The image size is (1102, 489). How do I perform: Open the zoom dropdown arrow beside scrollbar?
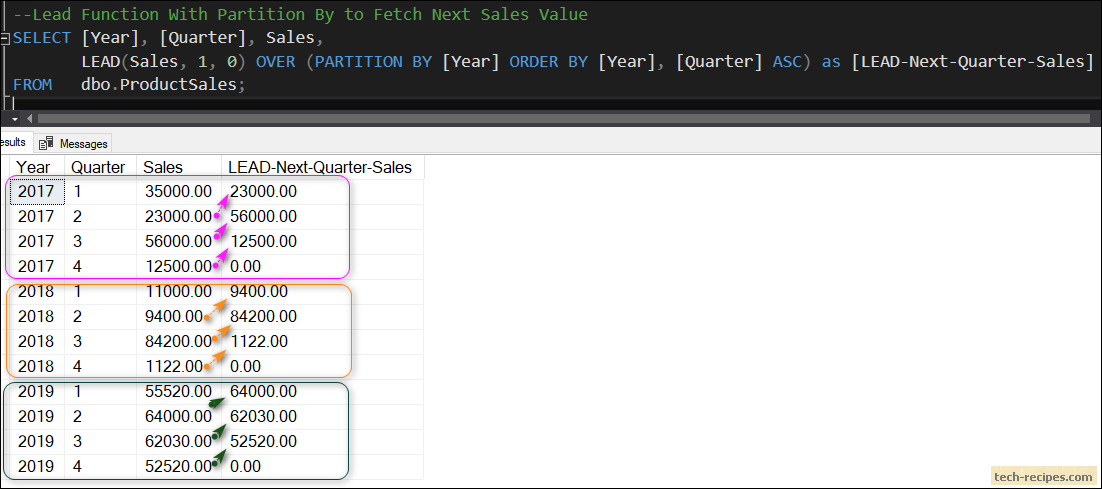click(15, 119)
